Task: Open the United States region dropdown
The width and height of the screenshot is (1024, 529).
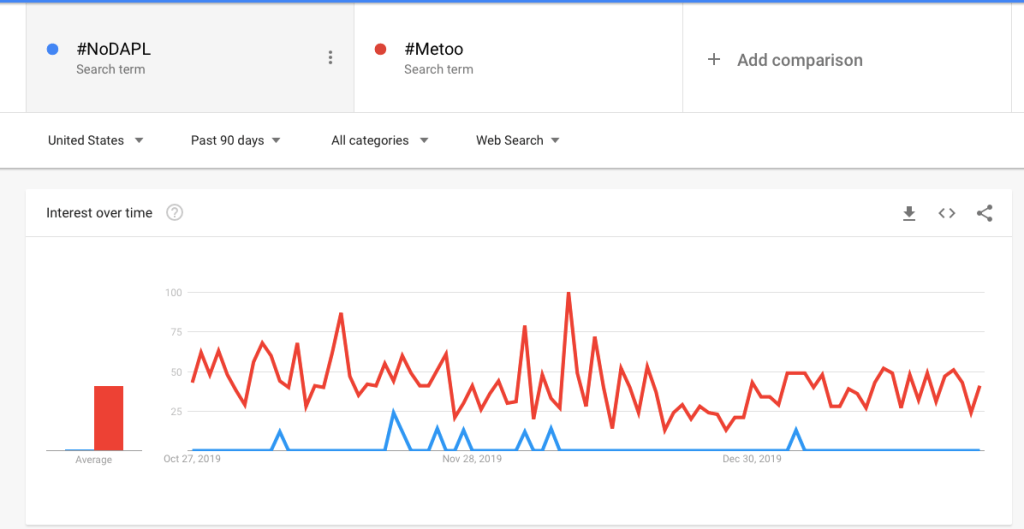Action: point(96,141)
